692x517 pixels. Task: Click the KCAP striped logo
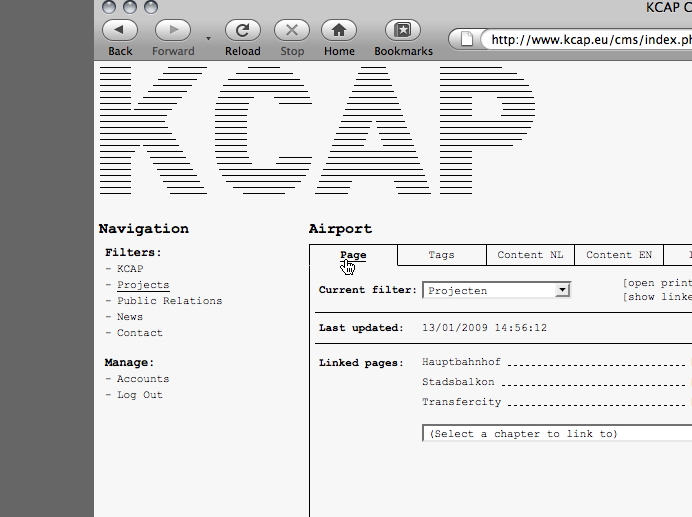pos(317,130)
